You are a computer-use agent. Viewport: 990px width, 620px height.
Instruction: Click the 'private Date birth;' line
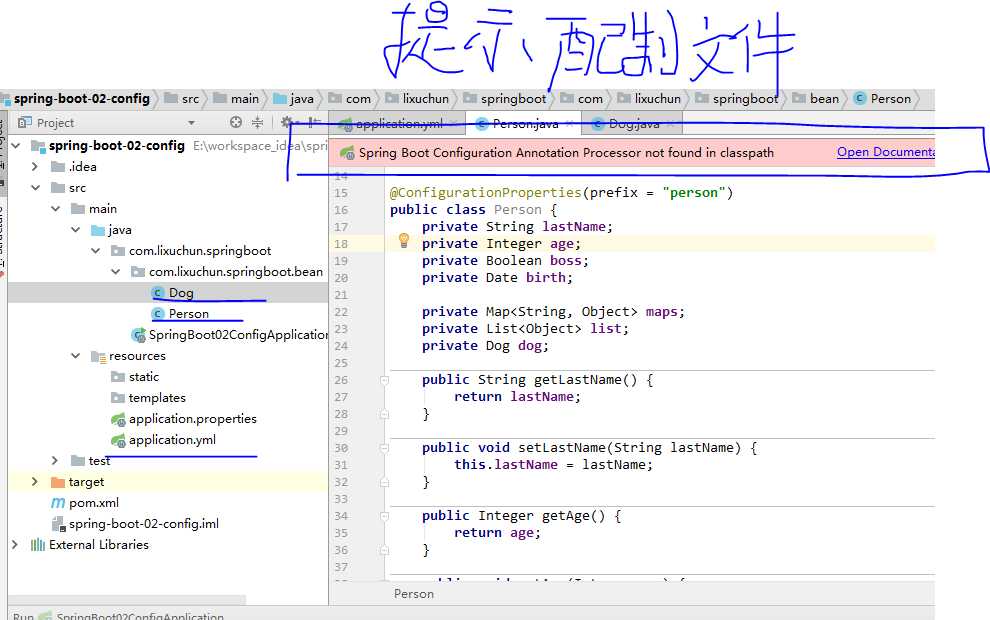coord(498,277)
